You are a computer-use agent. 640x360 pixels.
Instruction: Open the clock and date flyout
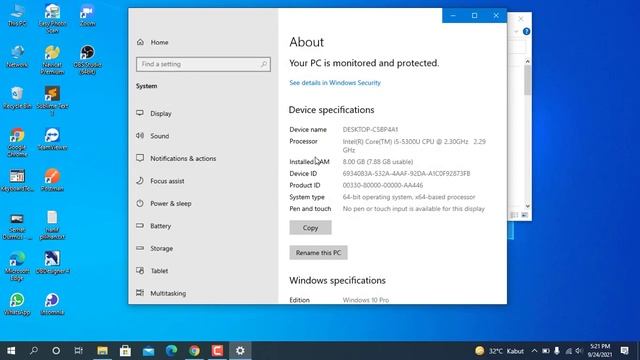(x=599, y=351)
